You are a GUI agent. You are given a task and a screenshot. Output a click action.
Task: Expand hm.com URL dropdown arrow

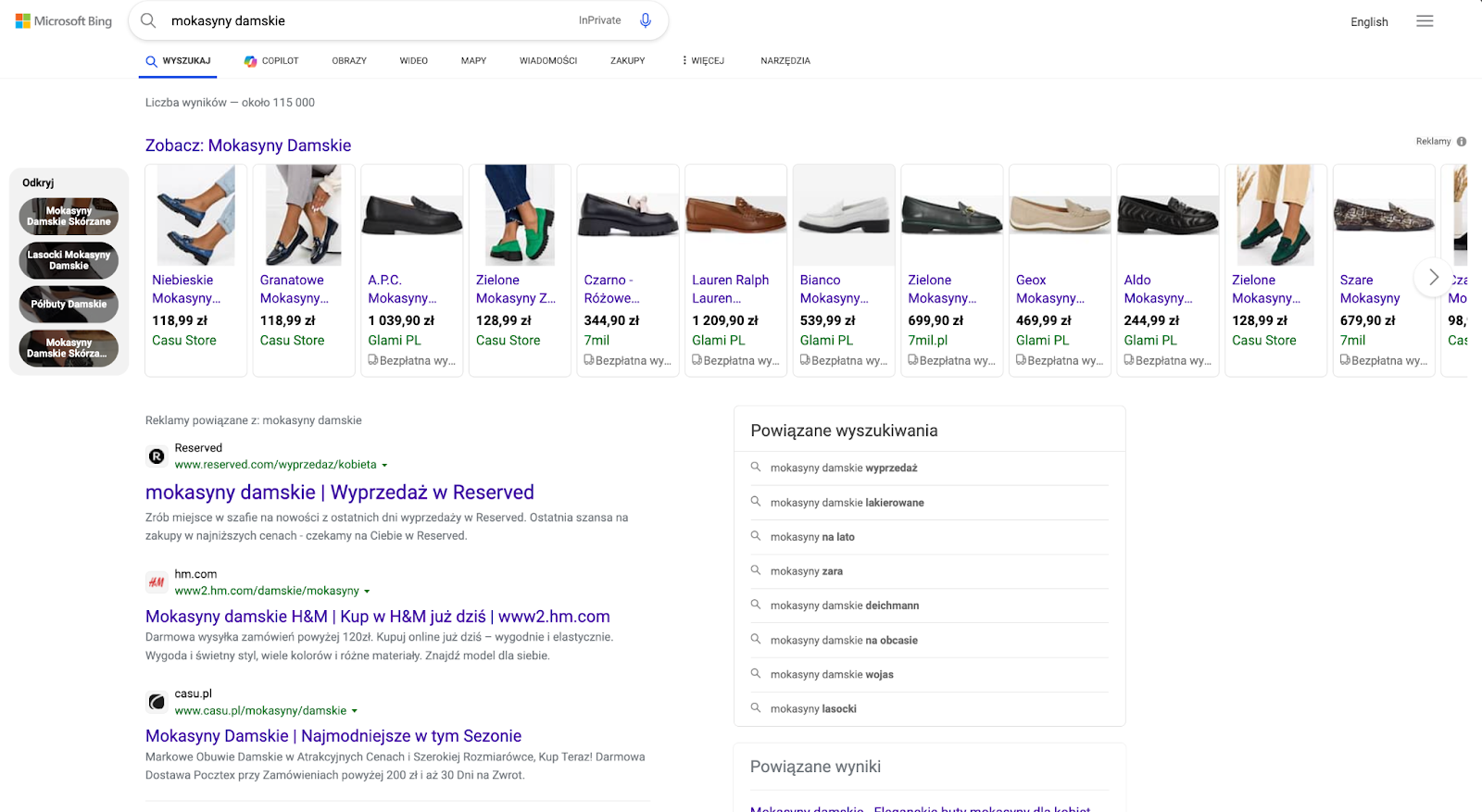click(367, 591)
